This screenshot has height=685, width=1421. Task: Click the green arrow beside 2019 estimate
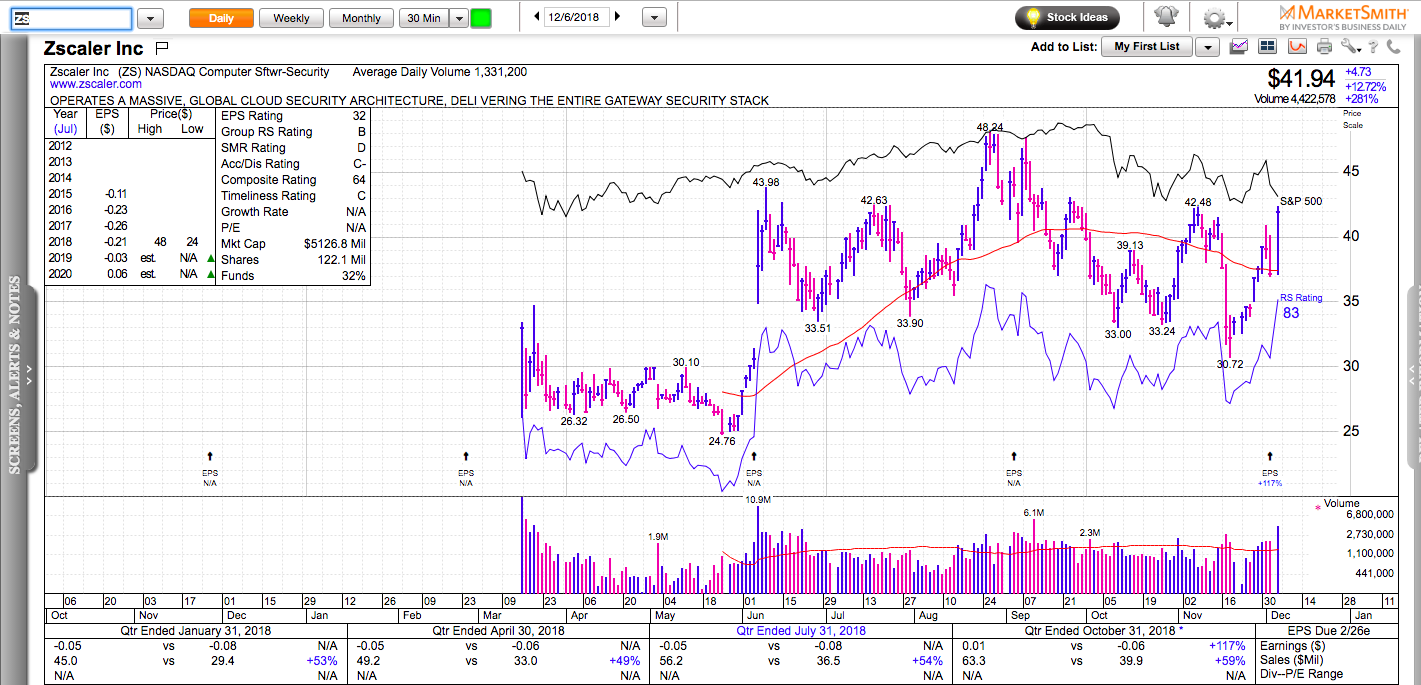[210, 259]
